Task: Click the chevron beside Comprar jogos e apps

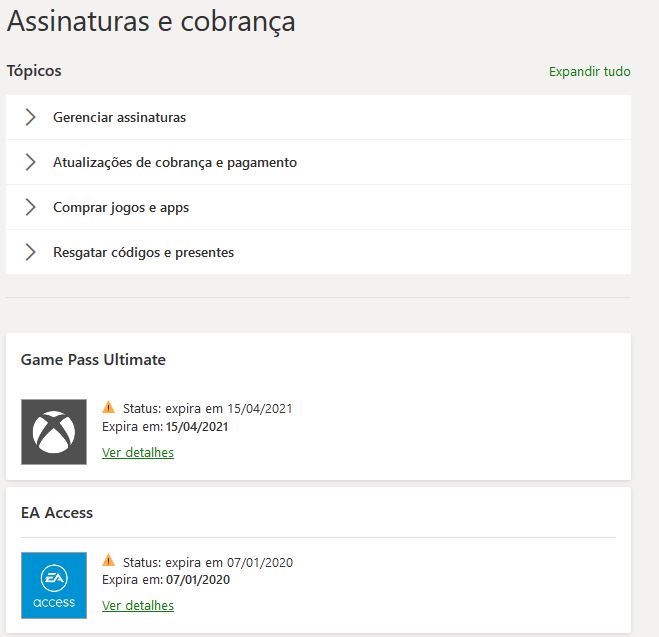Action: [x=31, y=207]
